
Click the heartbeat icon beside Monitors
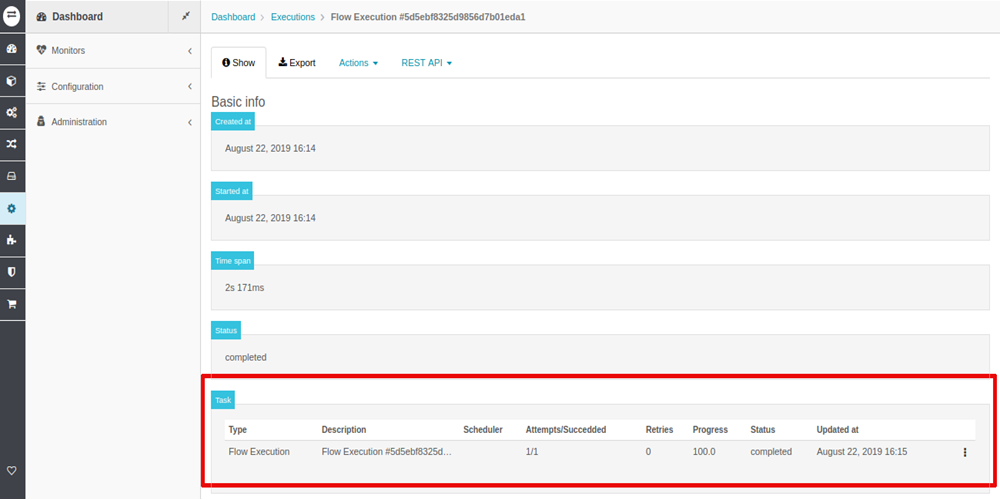[x=42, y=50]
